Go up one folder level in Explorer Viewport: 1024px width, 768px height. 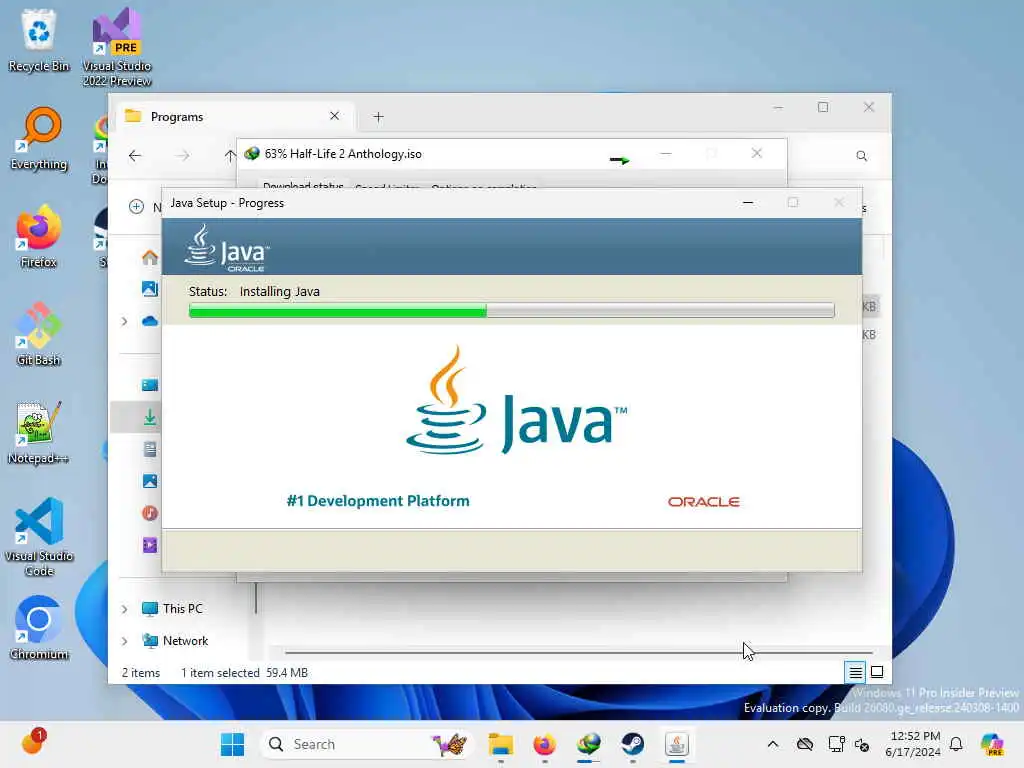coord(230,155)
